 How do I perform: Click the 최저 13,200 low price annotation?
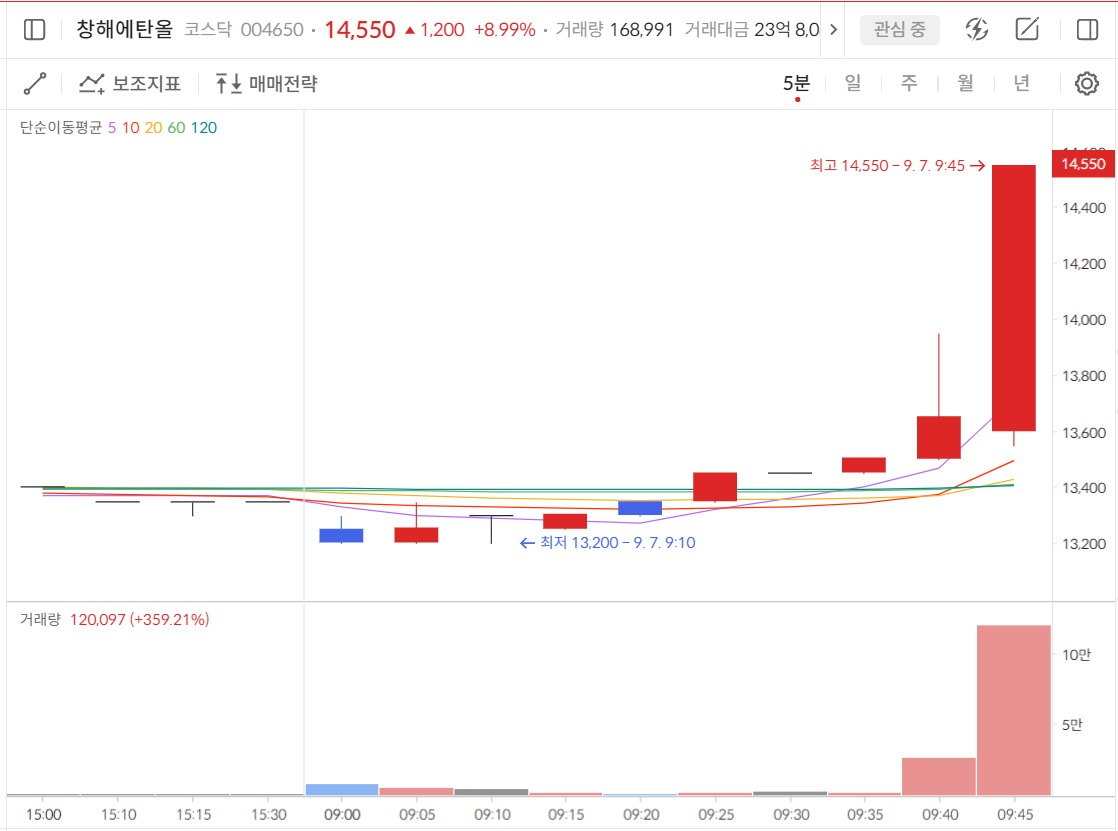pos(607,543)
